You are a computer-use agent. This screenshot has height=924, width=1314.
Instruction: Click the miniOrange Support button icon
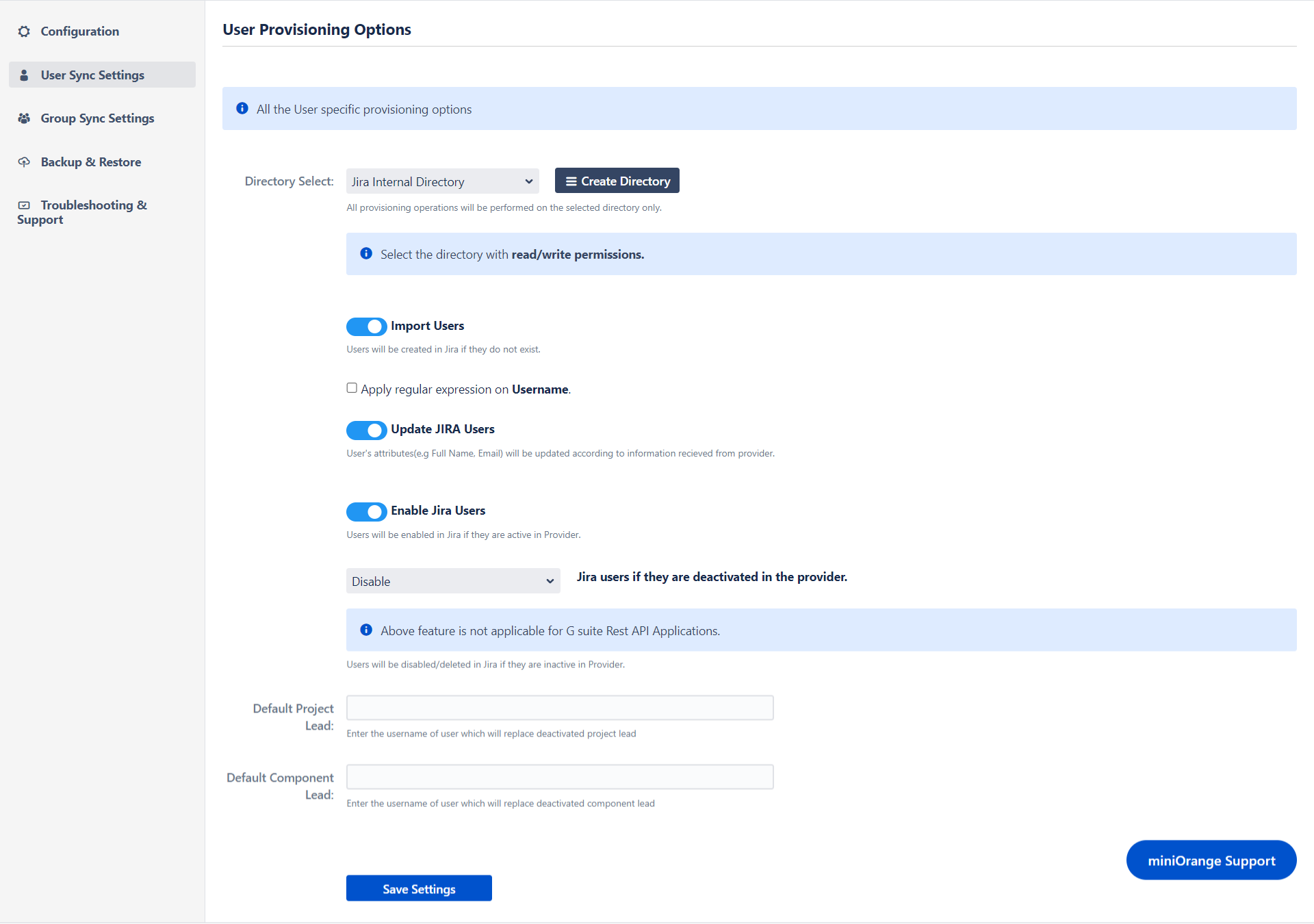tap(1210, 860)
